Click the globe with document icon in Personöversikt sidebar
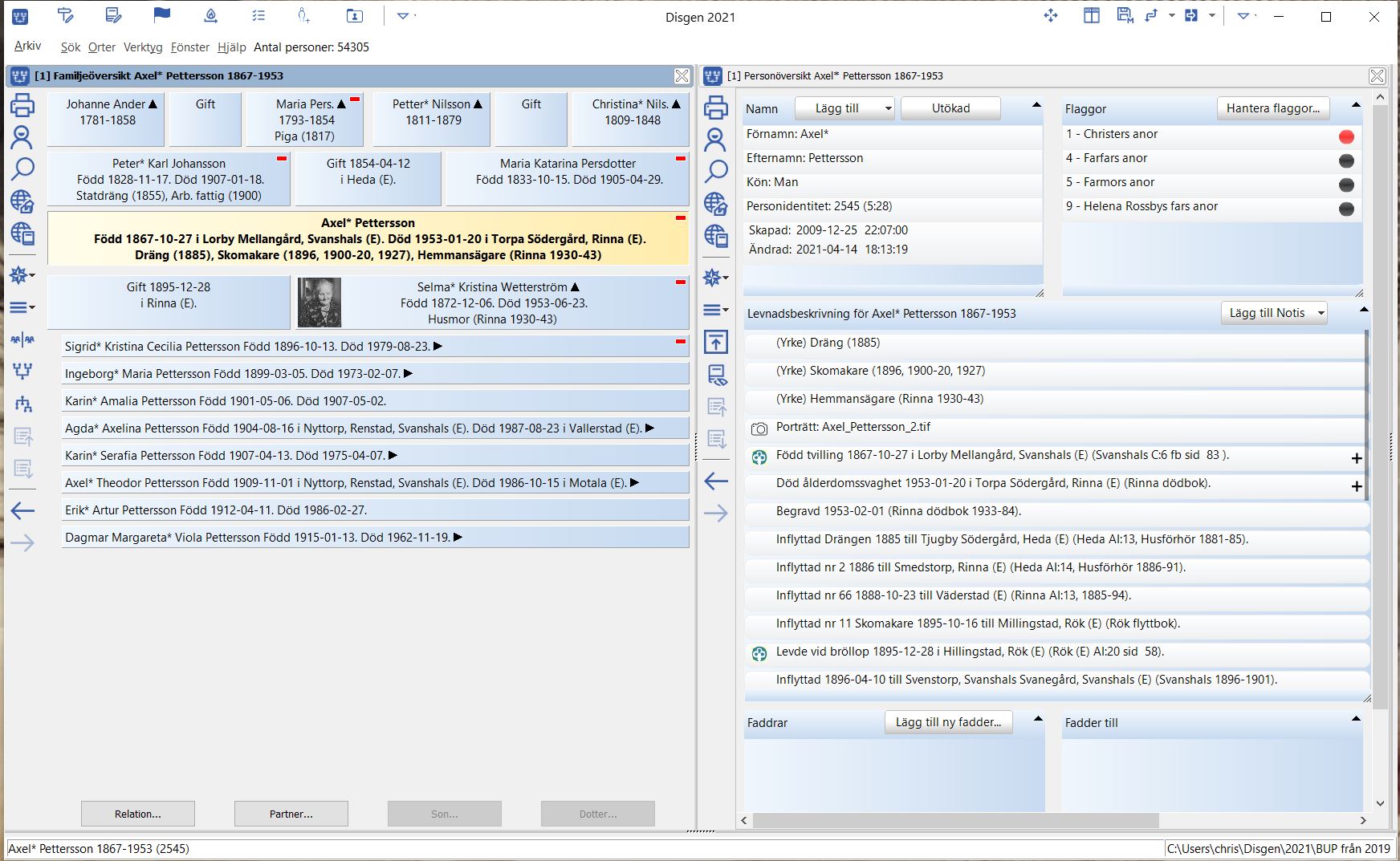Screen dimensions: 1400x861 click(716, 235)
